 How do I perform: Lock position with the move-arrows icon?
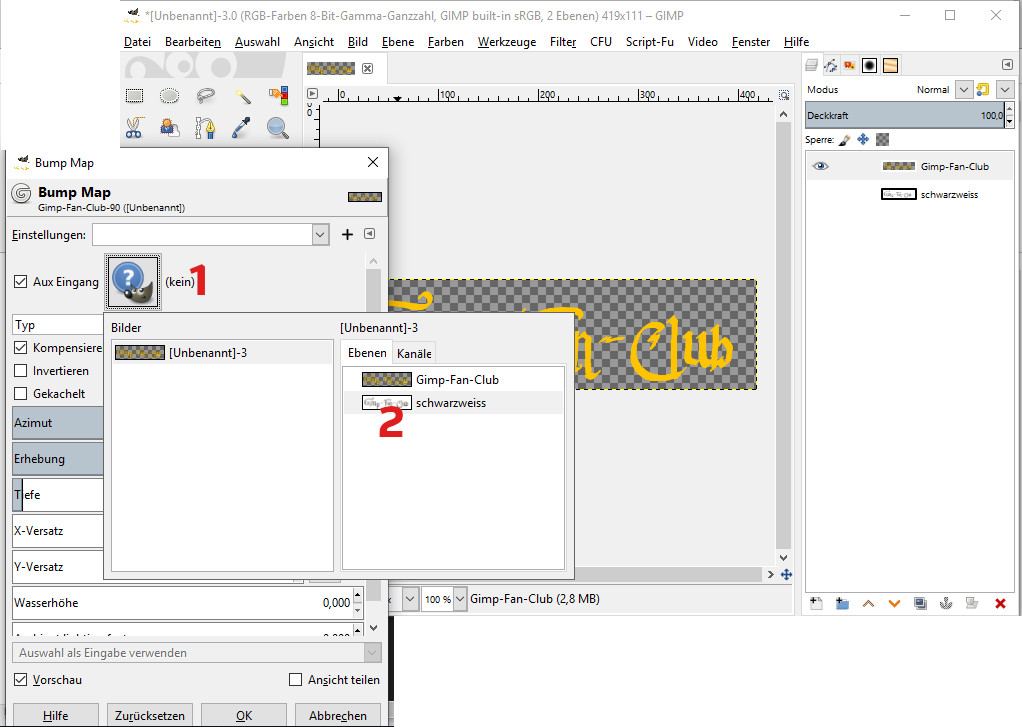tap(863, 140)
